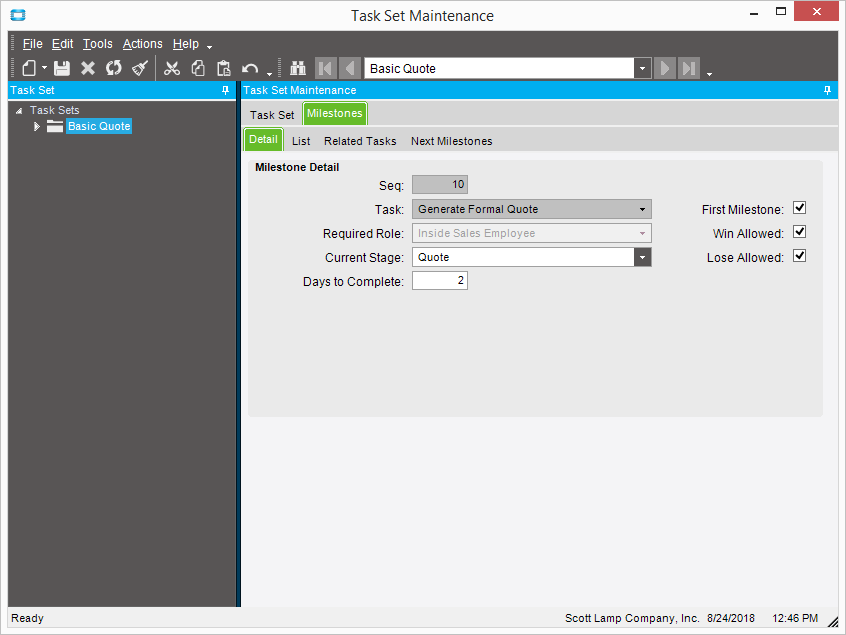Uncheck the Lose Allowed checkbox
The height and width of the screenshot is (635, 846).
point(800,256)
